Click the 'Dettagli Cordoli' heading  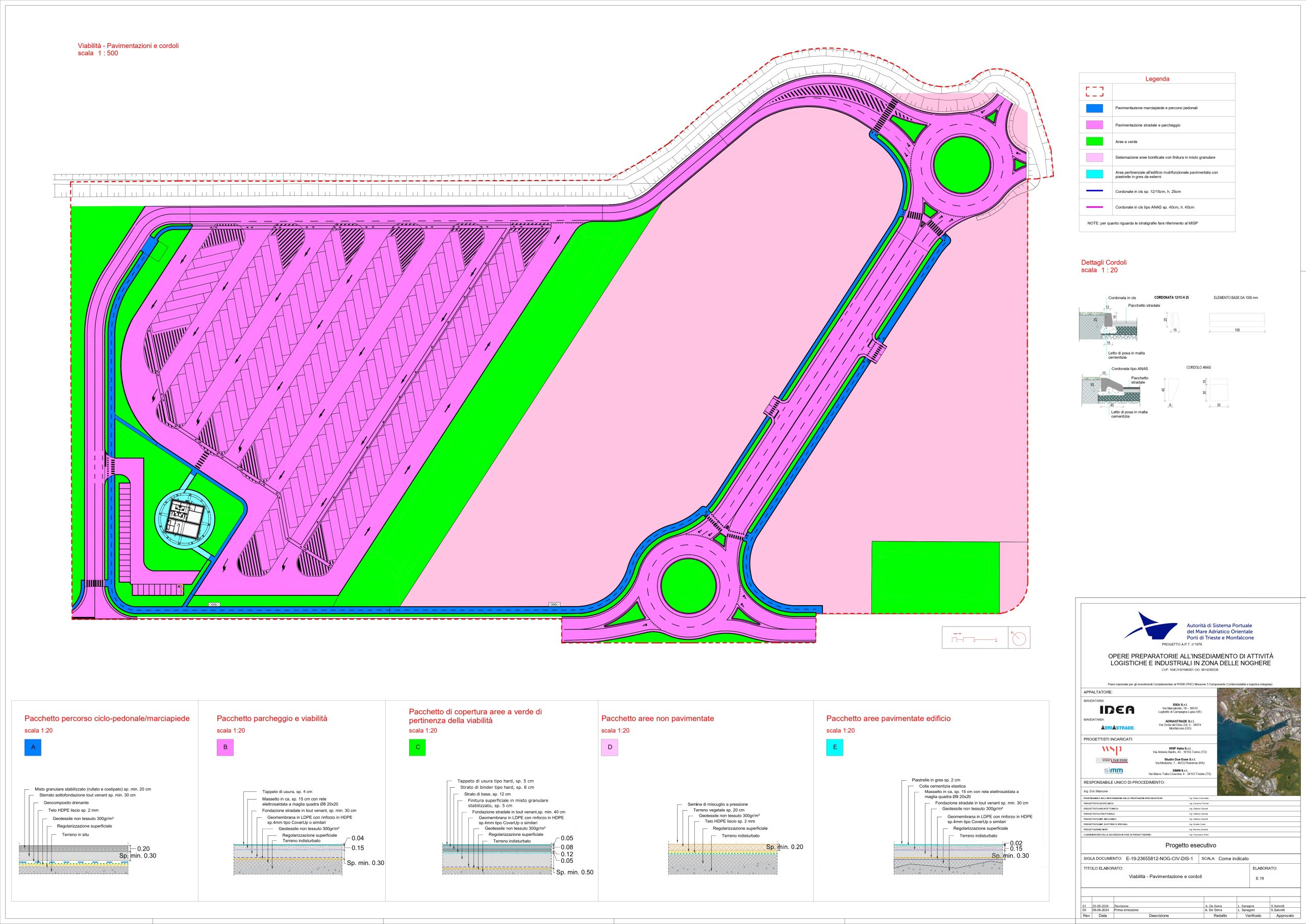(x=1103, y=262)
